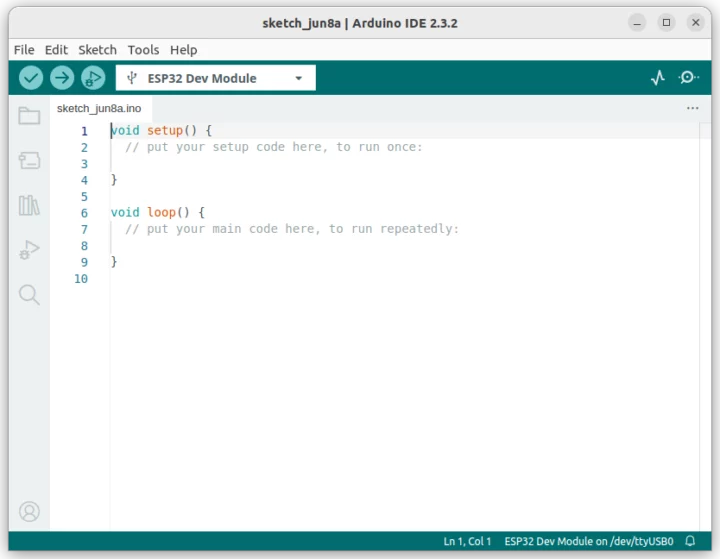The image size is (720, 559).
Task: Start debugging with the Debug button
Action: tap(93, 78)
